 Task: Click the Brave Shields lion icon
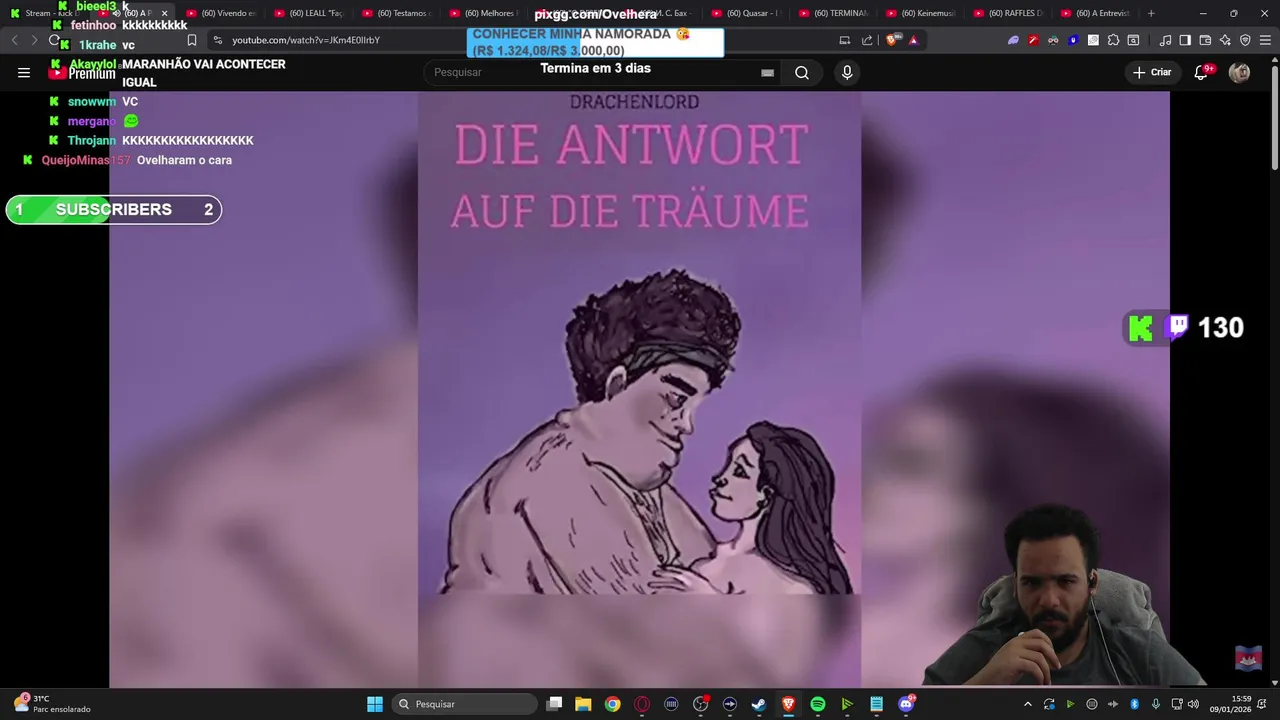point(893,40)
